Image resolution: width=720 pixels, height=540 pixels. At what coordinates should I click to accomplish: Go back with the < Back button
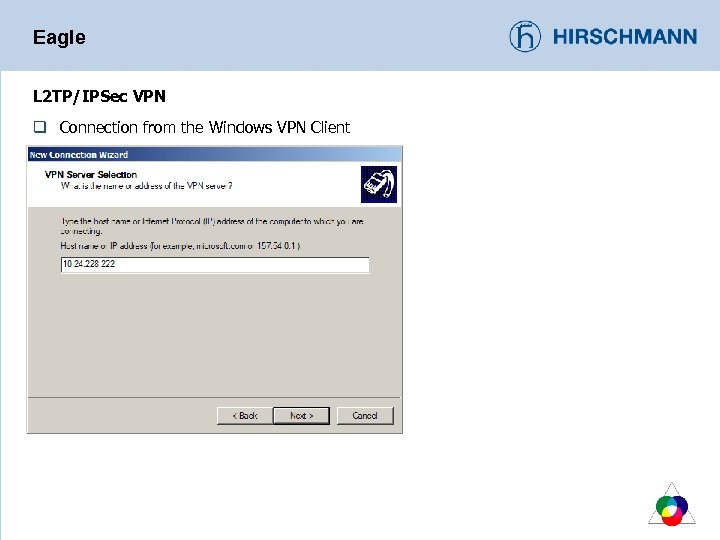245,416
